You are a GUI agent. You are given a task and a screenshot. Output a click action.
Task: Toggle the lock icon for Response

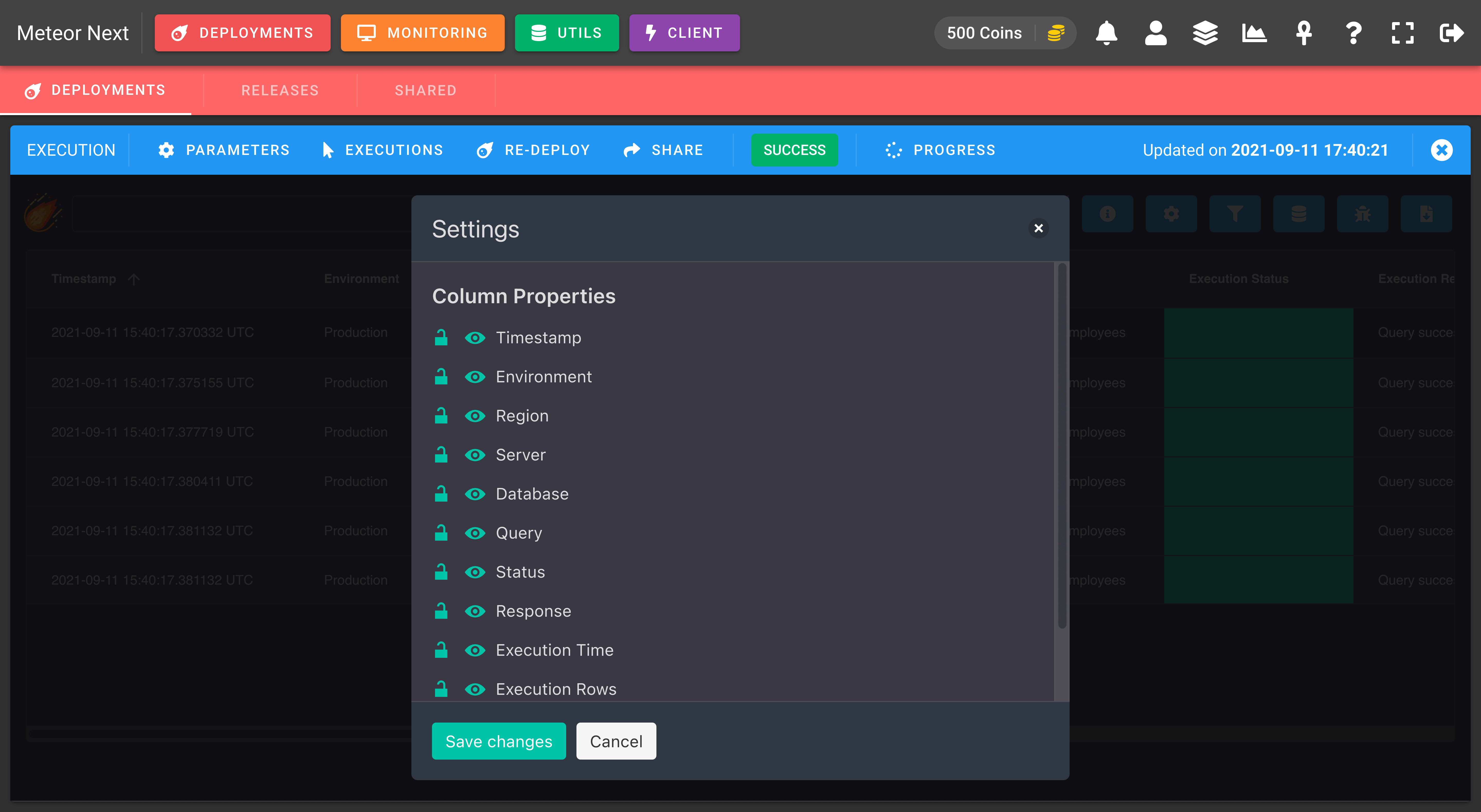(x=441, y=611)
